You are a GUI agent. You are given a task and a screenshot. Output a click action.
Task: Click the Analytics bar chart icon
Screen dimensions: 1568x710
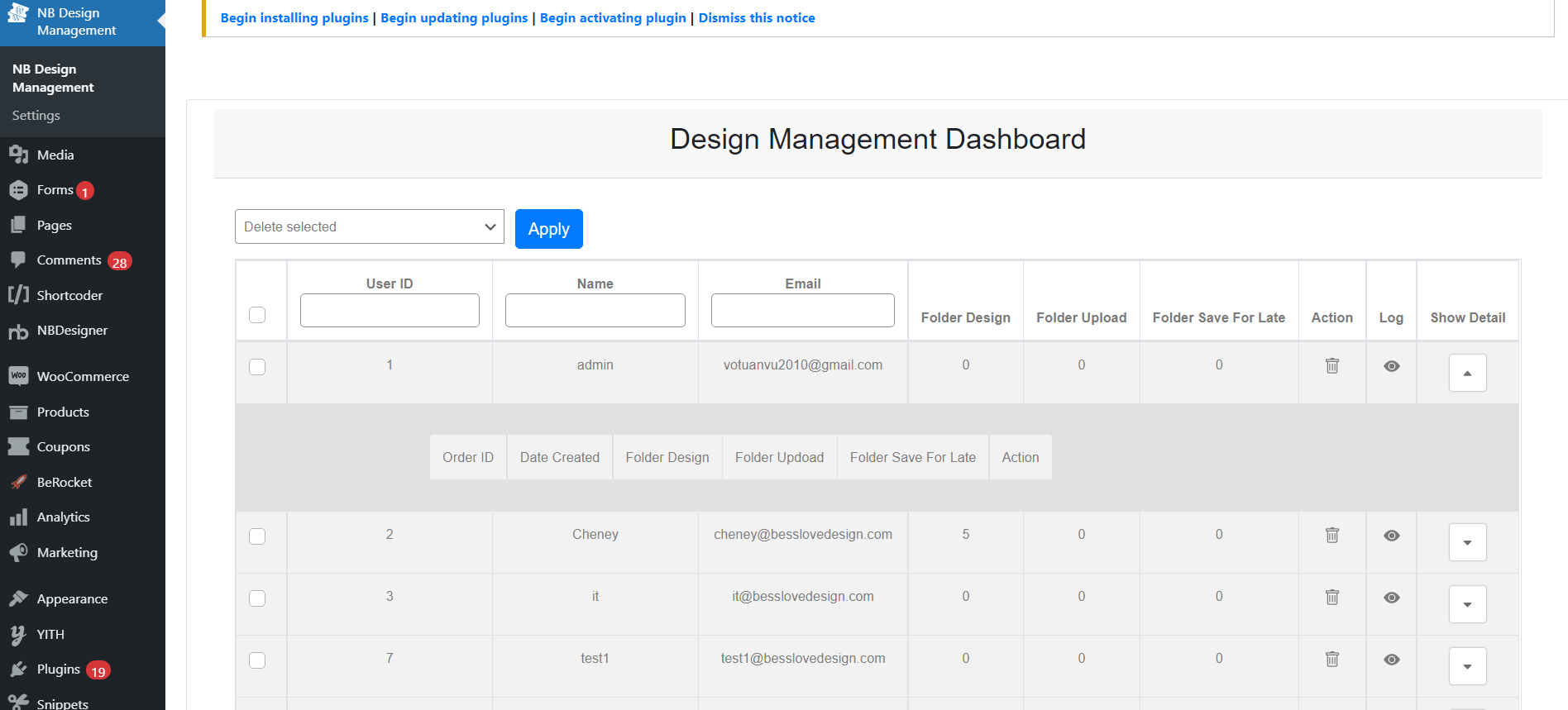coord(18,517)
